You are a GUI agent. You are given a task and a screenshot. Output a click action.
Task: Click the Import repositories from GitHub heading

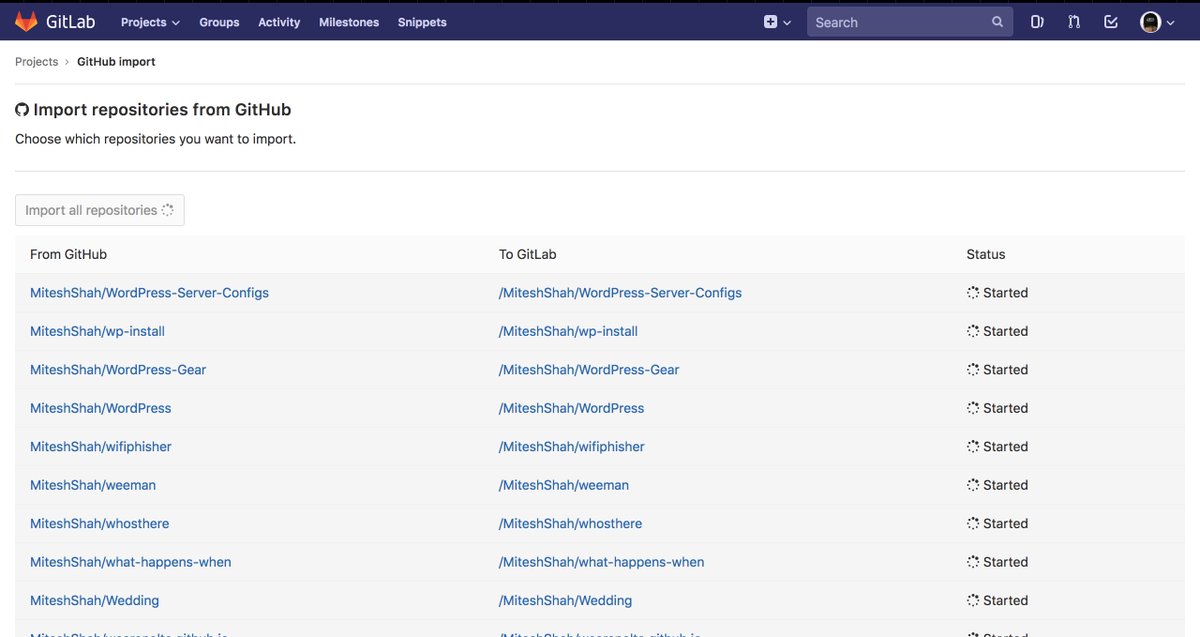162,110
